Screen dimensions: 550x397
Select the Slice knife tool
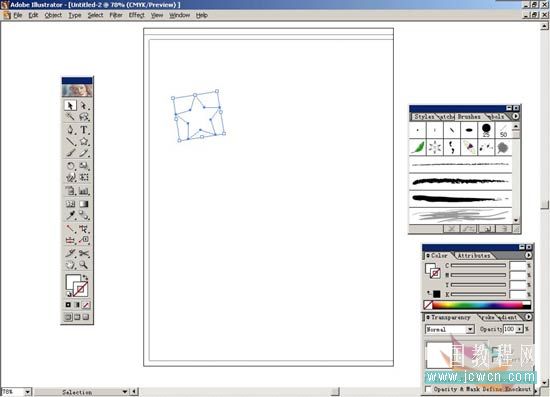click(70, 253)
